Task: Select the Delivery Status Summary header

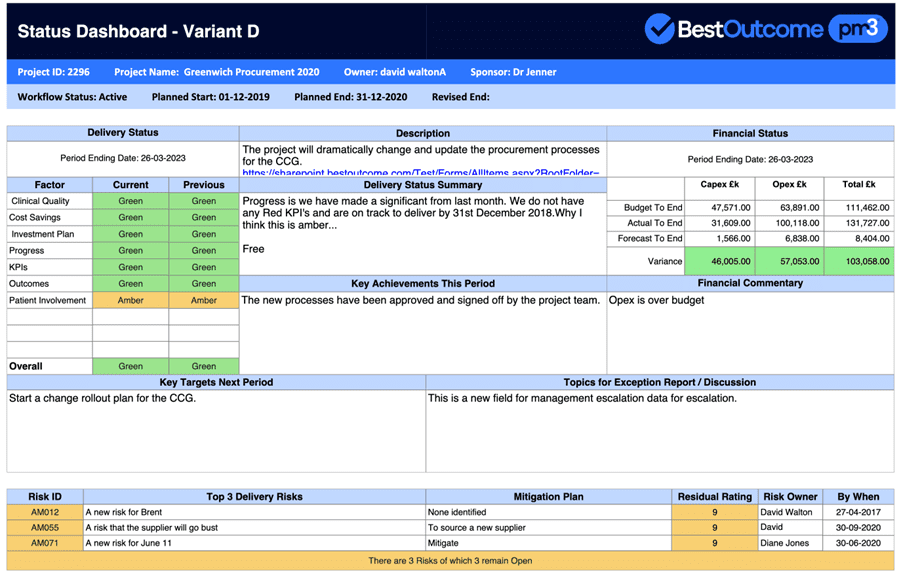Action: click(423, 185)
